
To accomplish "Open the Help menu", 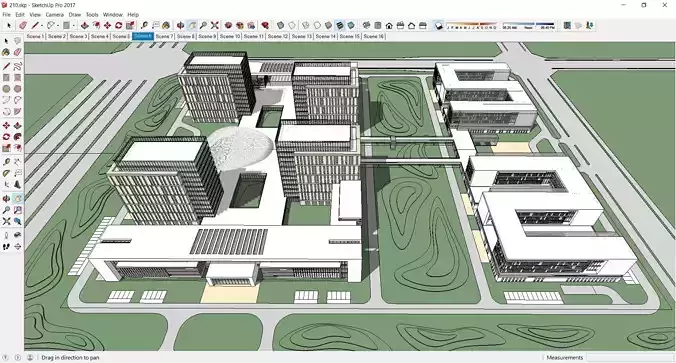I will click(x=133, y=15).
